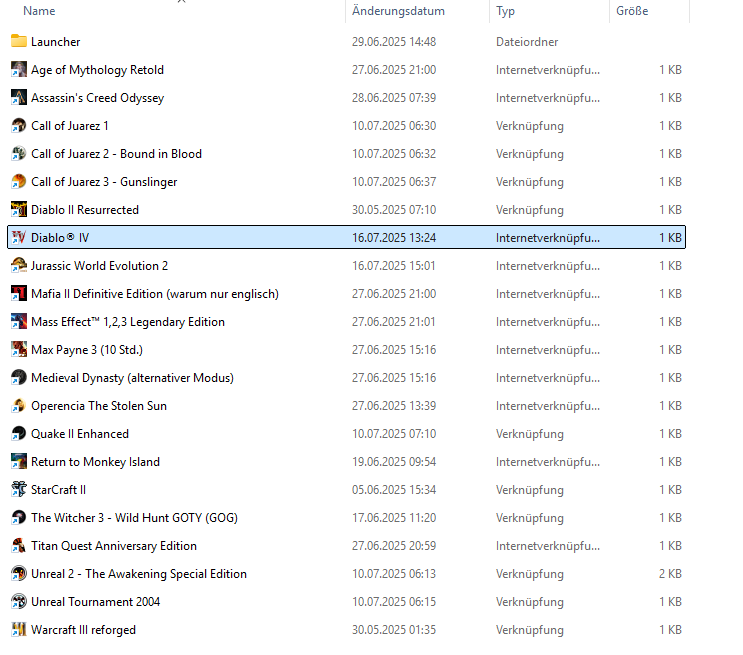Click the 'Diablo® IV' file name

60,237
